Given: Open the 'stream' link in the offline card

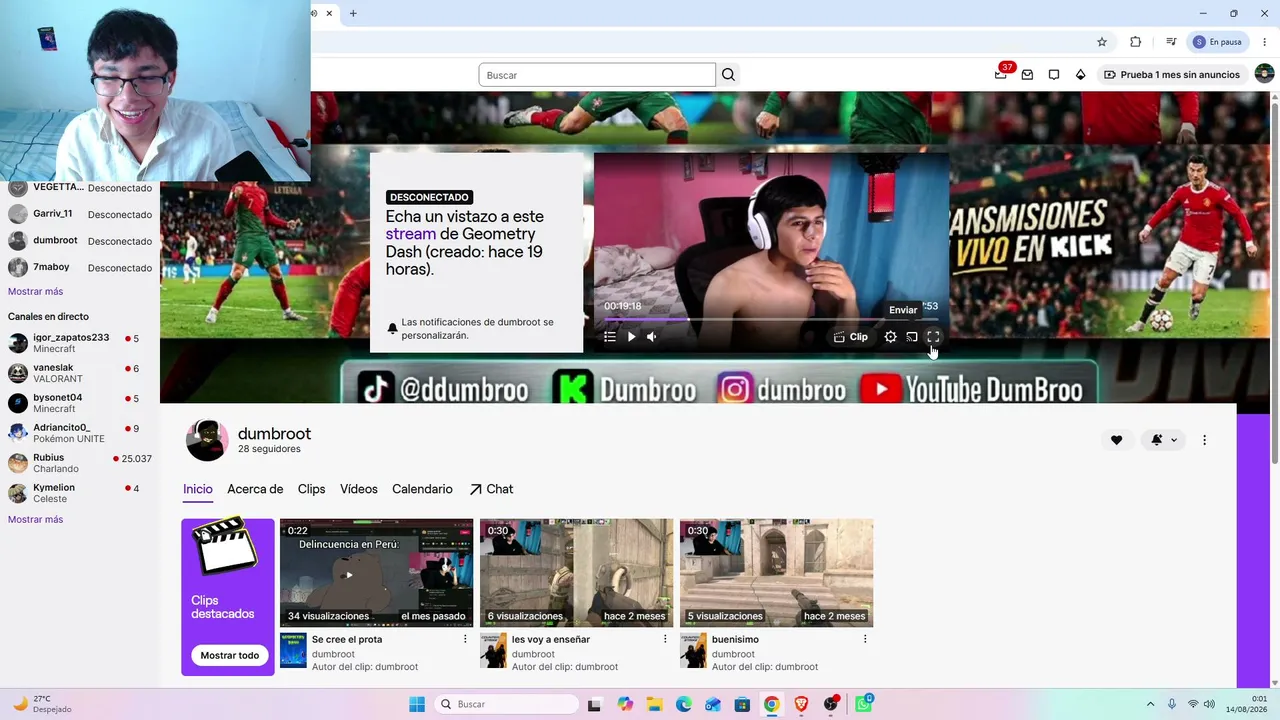Looking at the screenshot, I should [x=411, y=234].
